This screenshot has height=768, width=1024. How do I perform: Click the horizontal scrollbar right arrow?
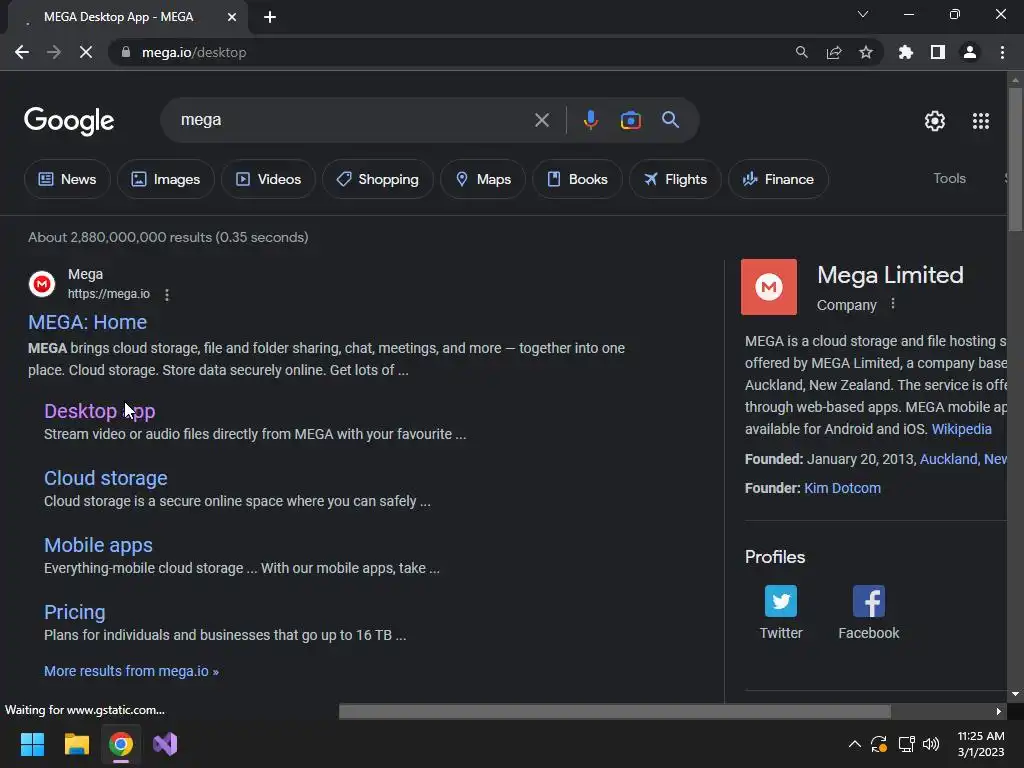[999, 711]
